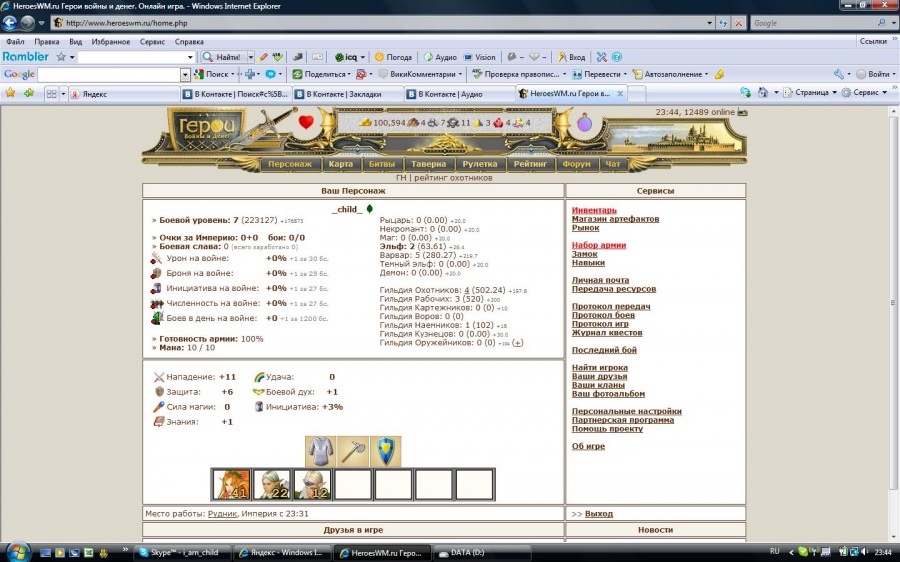Switch to the Skype taskbar window

tap(183, 553)
